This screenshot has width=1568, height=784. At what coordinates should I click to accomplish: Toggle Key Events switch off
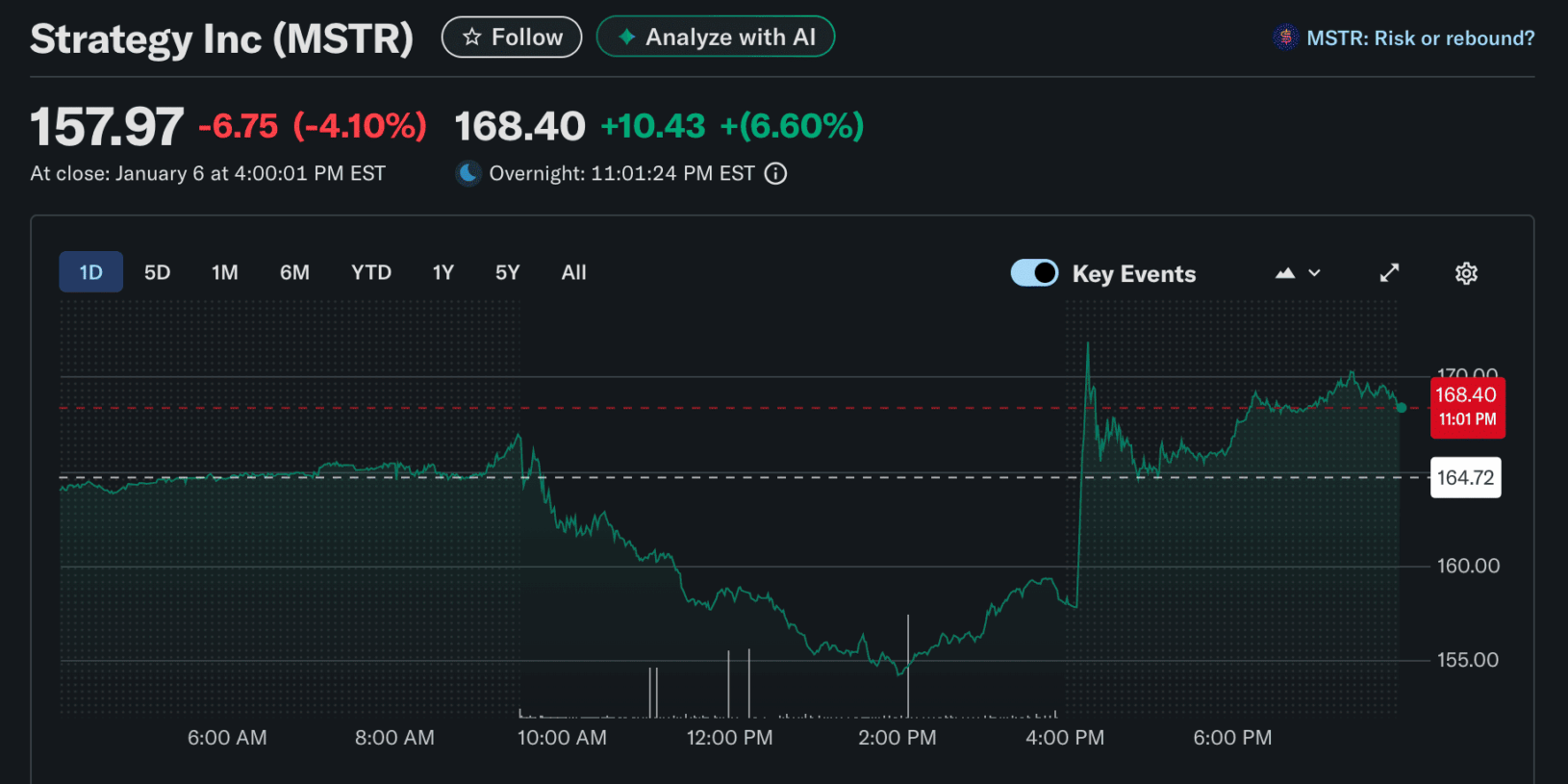click(1034, 273)
